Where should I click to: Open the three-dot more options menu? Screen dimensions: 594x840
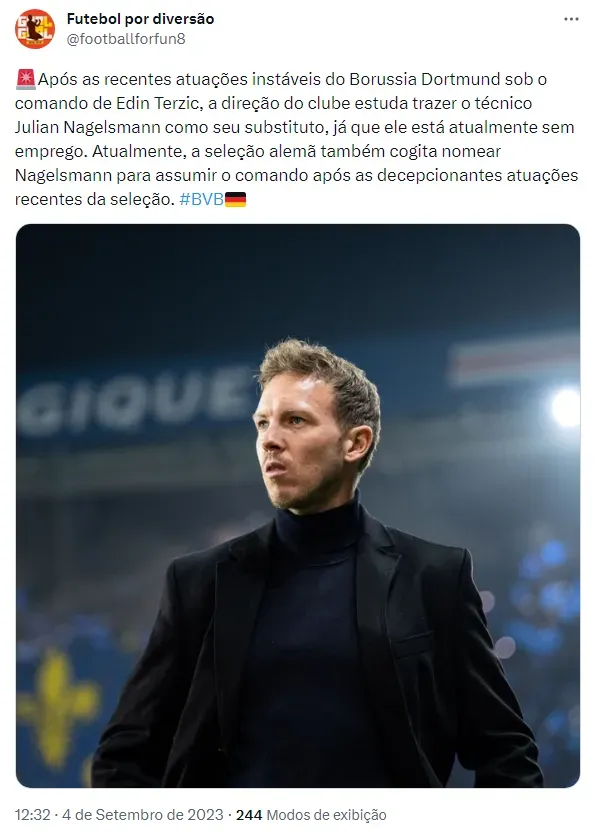571,19
